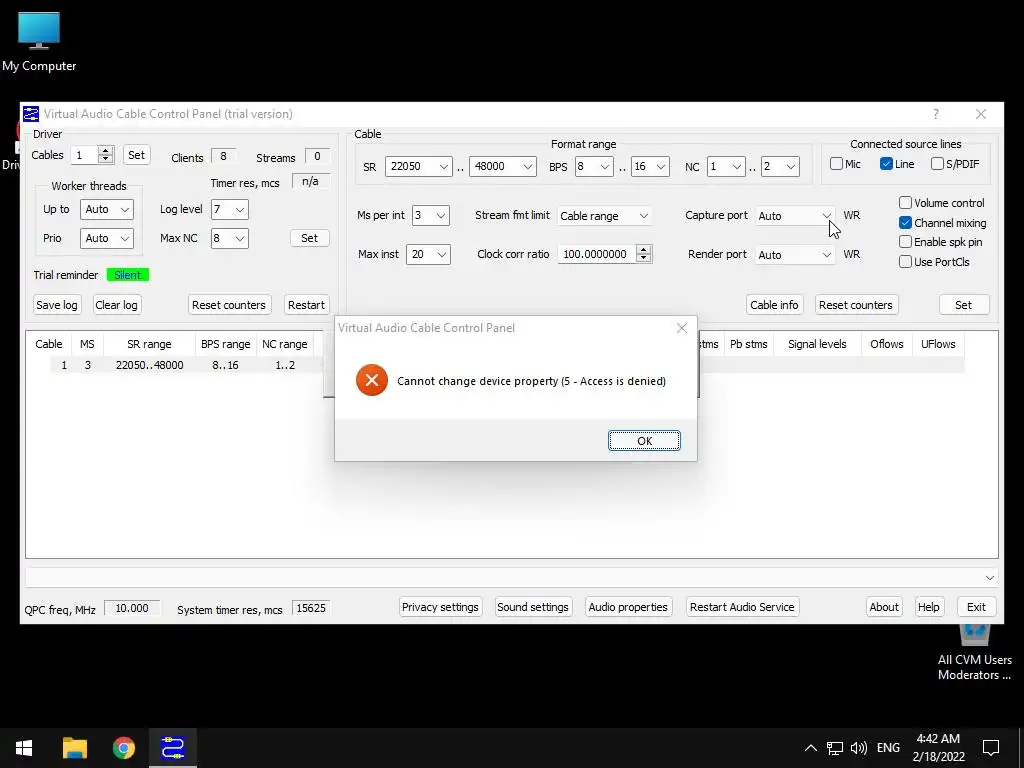Click the red error icon in dialog
This screenshot has height=768, width=1024.
coord(372,381)
